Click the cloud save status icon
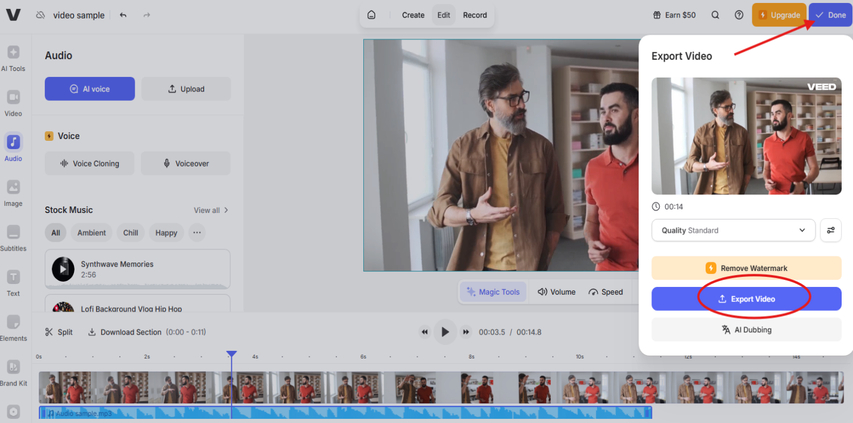Viewport: 853px width, 423px height. (x=40, y=15)
